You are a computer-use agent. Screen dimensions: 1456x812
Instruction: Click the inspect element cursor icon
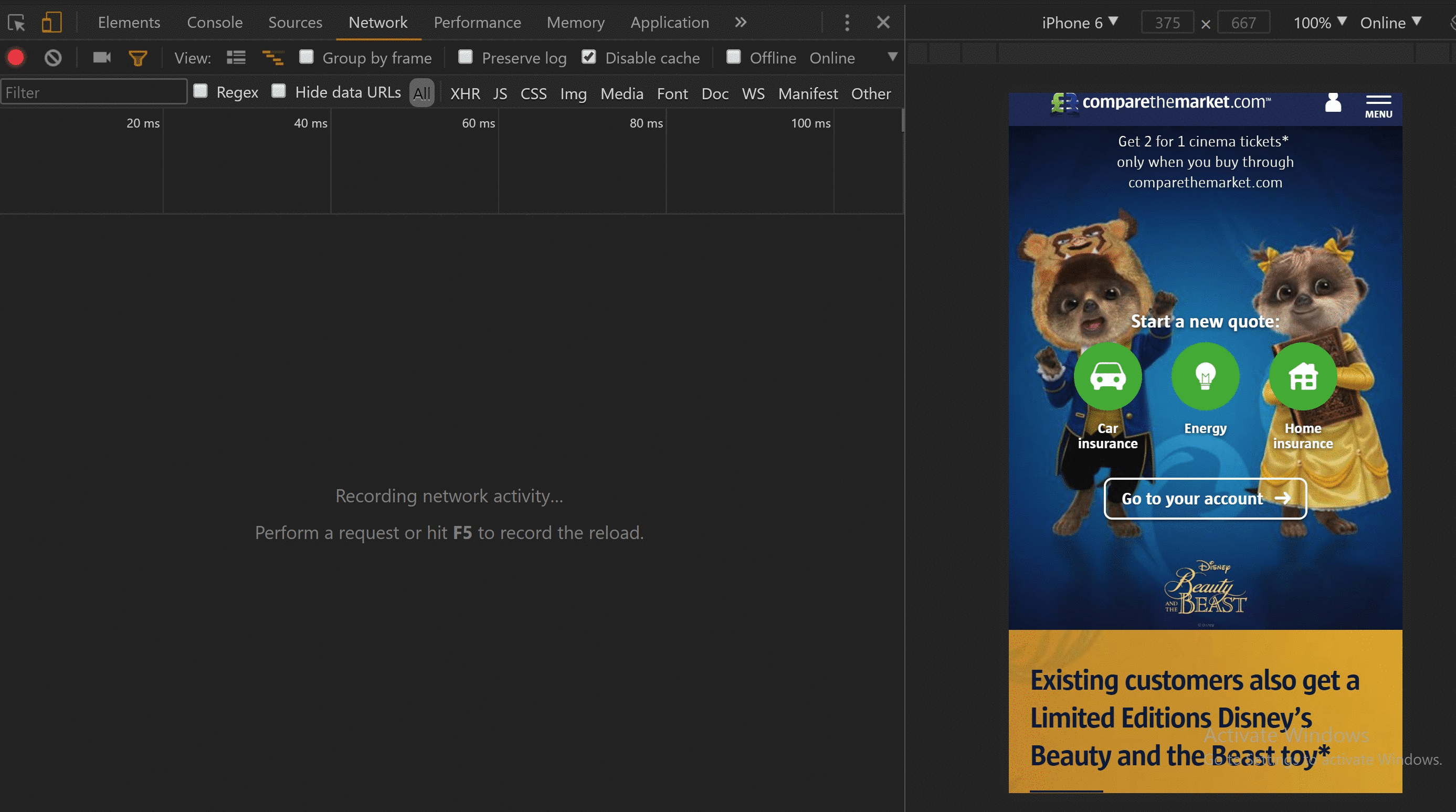click(x=16, y=23)
